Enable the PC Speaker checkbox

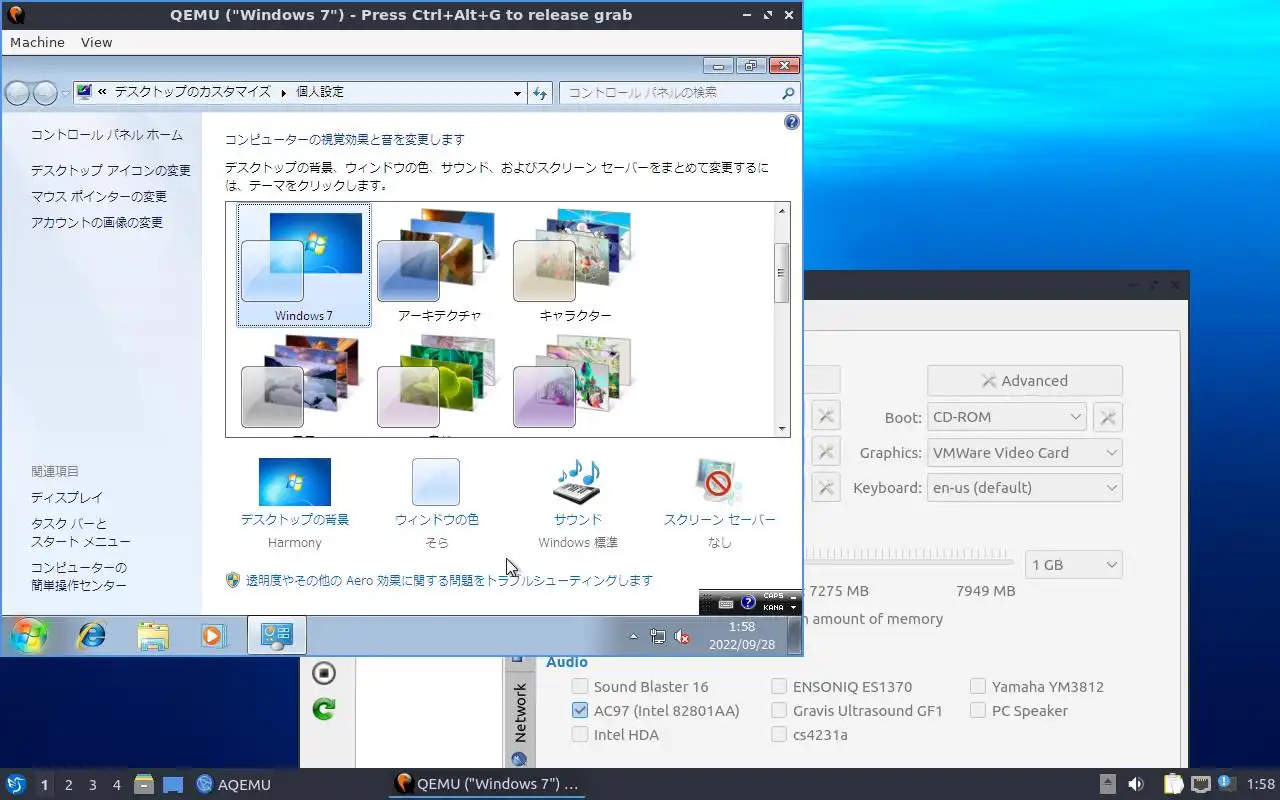[978, 710]
